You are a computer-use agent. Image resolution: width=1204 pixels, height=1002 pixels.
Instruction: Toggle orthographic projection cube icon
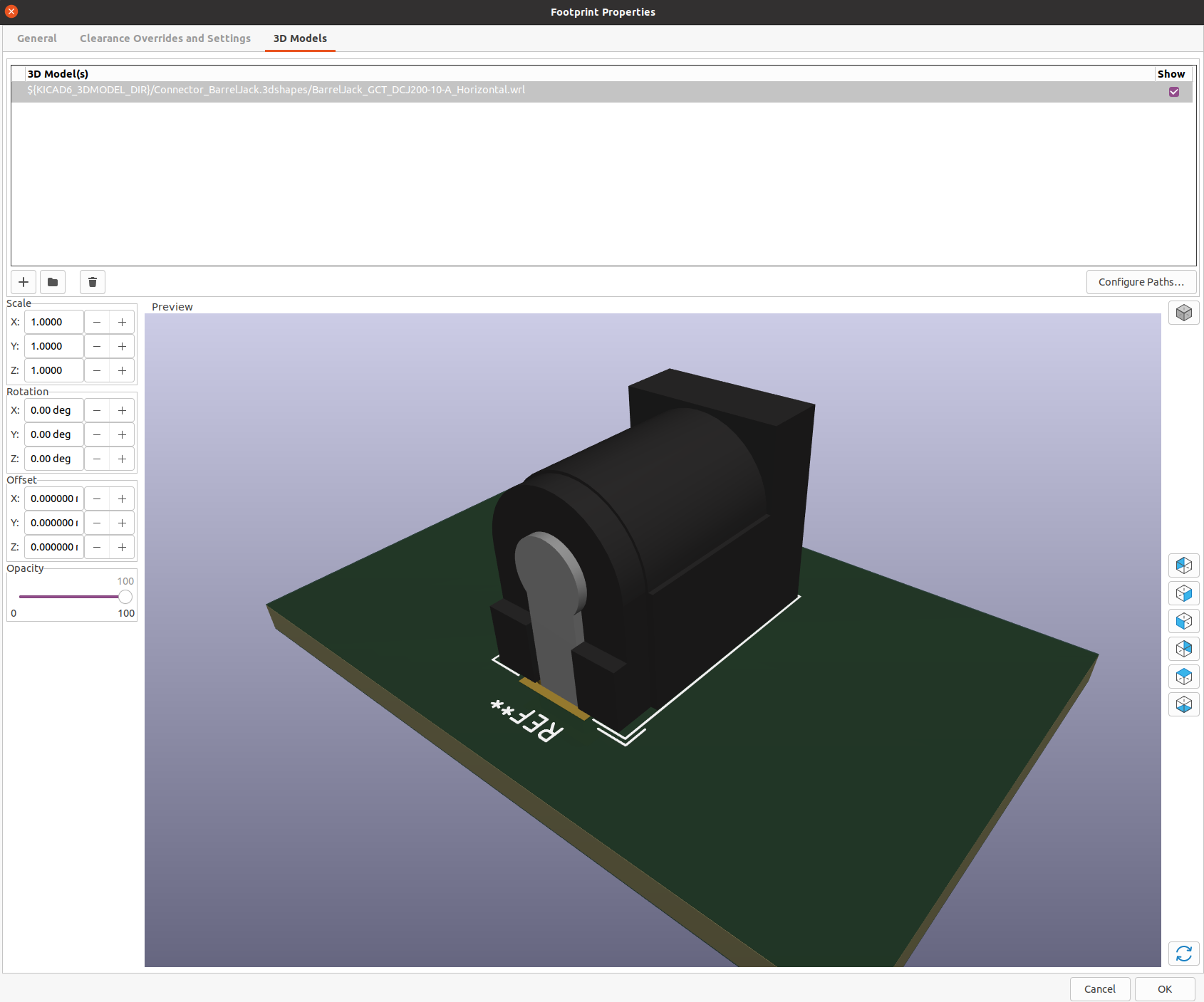[x=1183, y=313]
